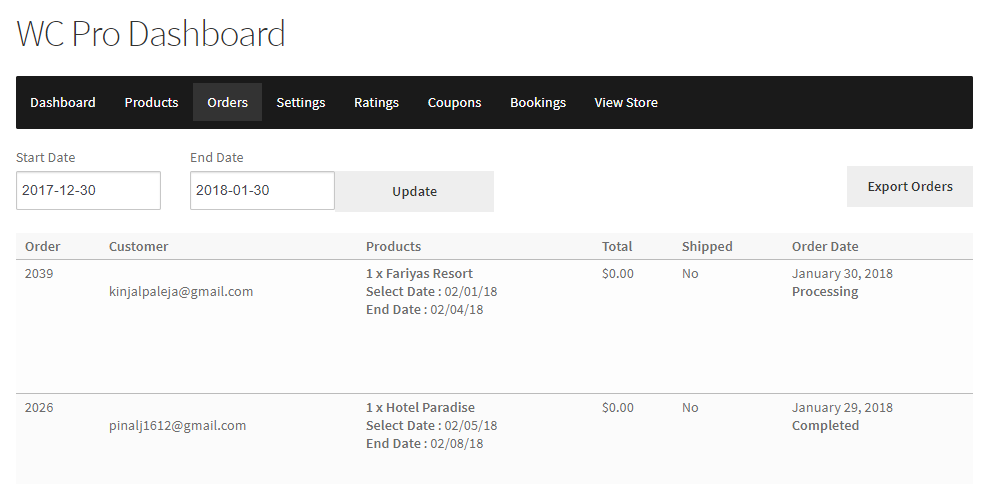This screenshot has height=484, width=990.
Task: Go to the Products tab
Action: pos(151,102)
